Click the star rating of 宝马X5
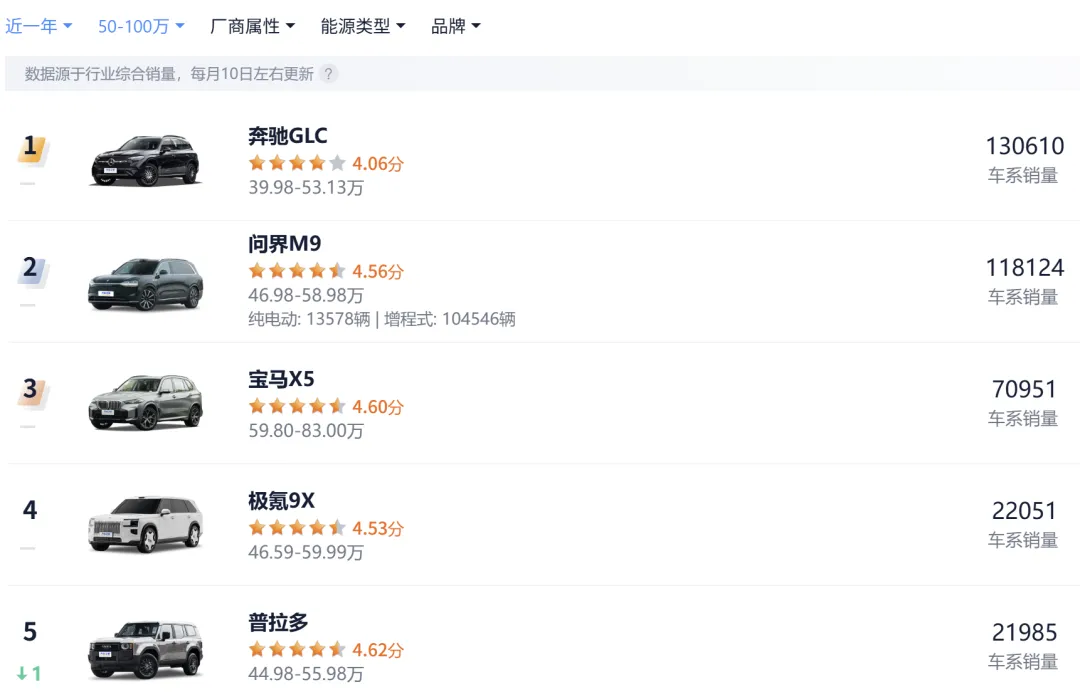This screenshot has height=692, width=1080. (297, 406)
